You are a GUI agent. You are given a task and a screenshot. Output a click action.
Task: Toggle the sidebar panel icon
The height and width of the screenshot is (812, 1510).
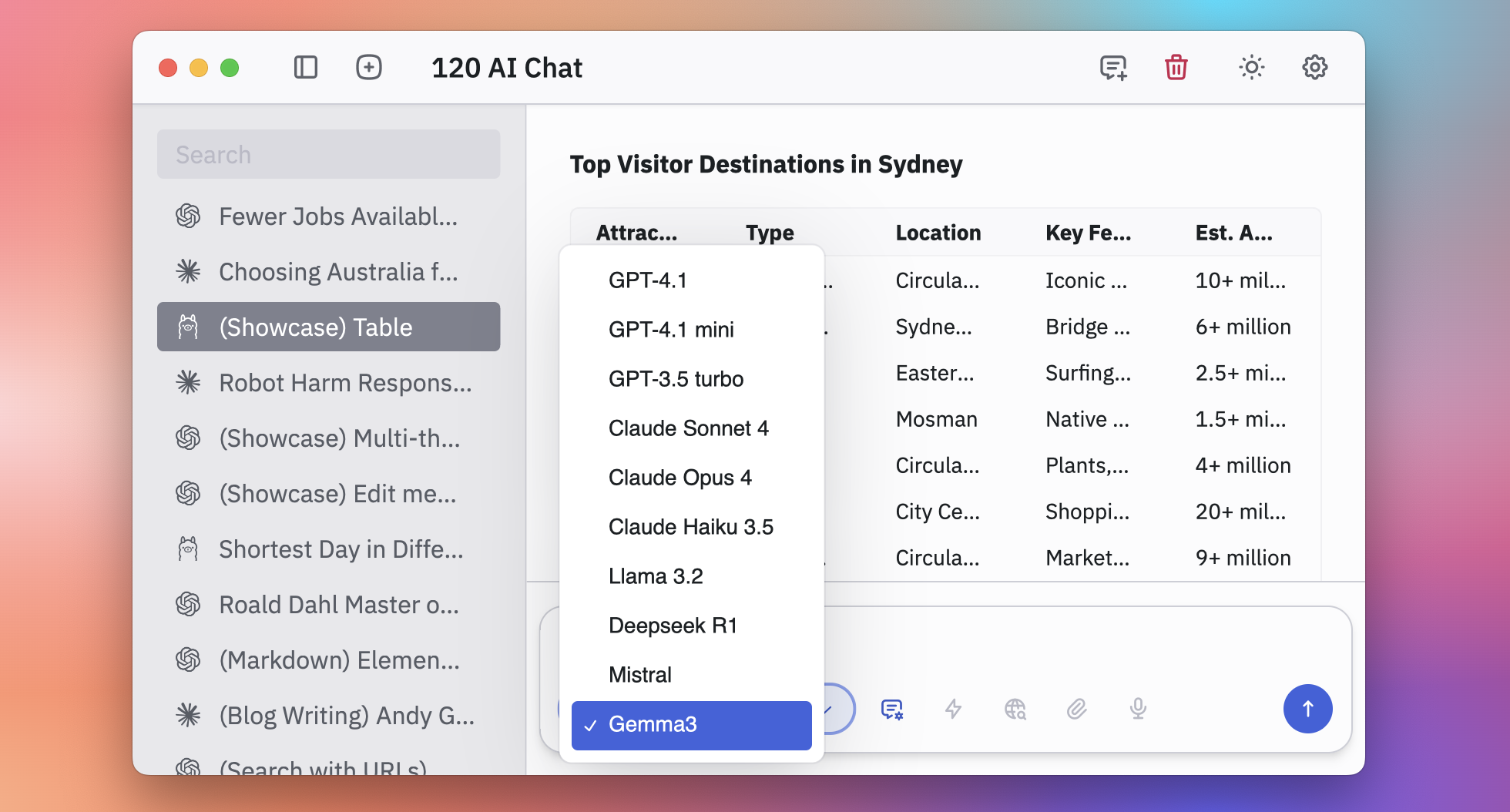[306, 68]
